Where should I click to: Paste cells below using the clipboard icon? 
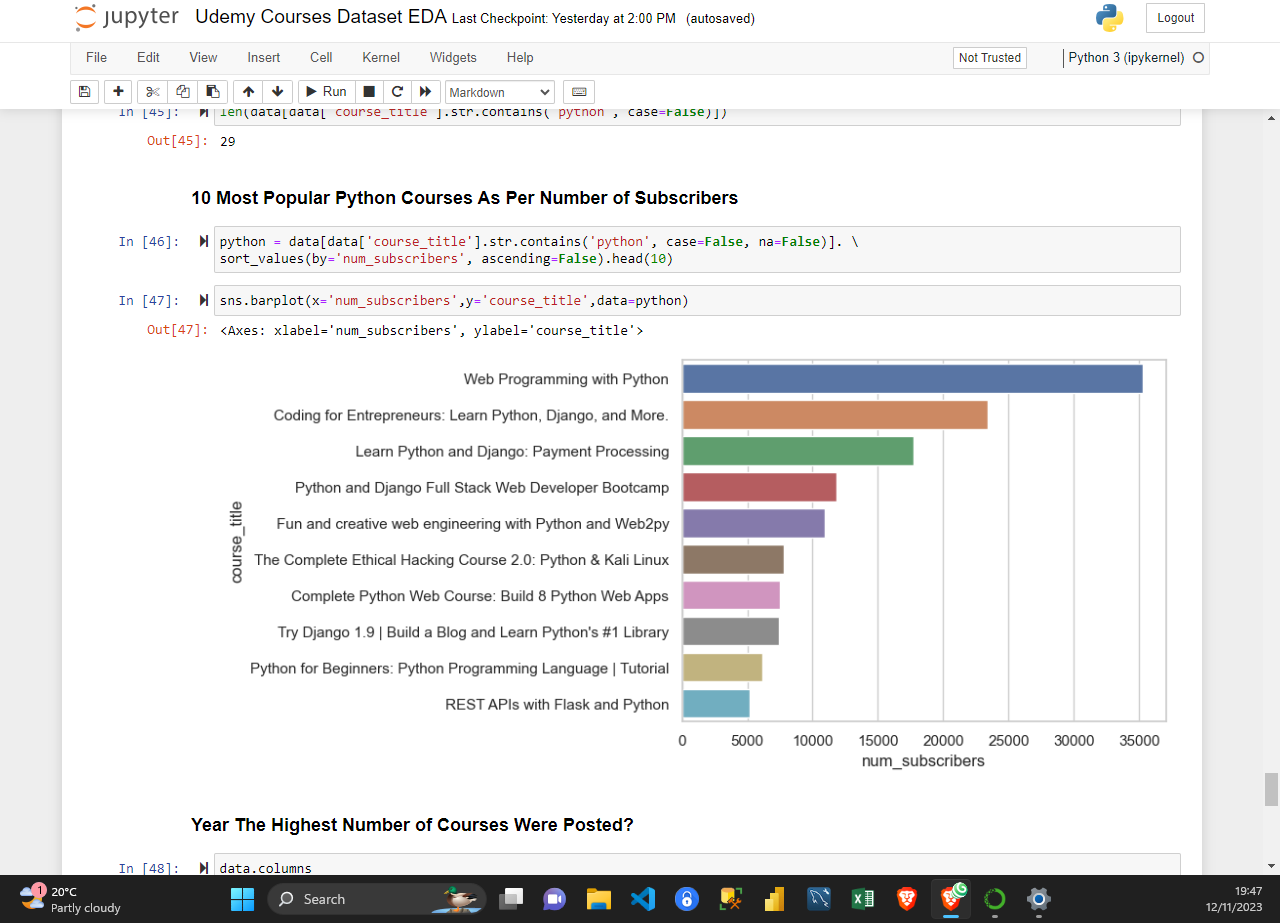click(212, 92)
